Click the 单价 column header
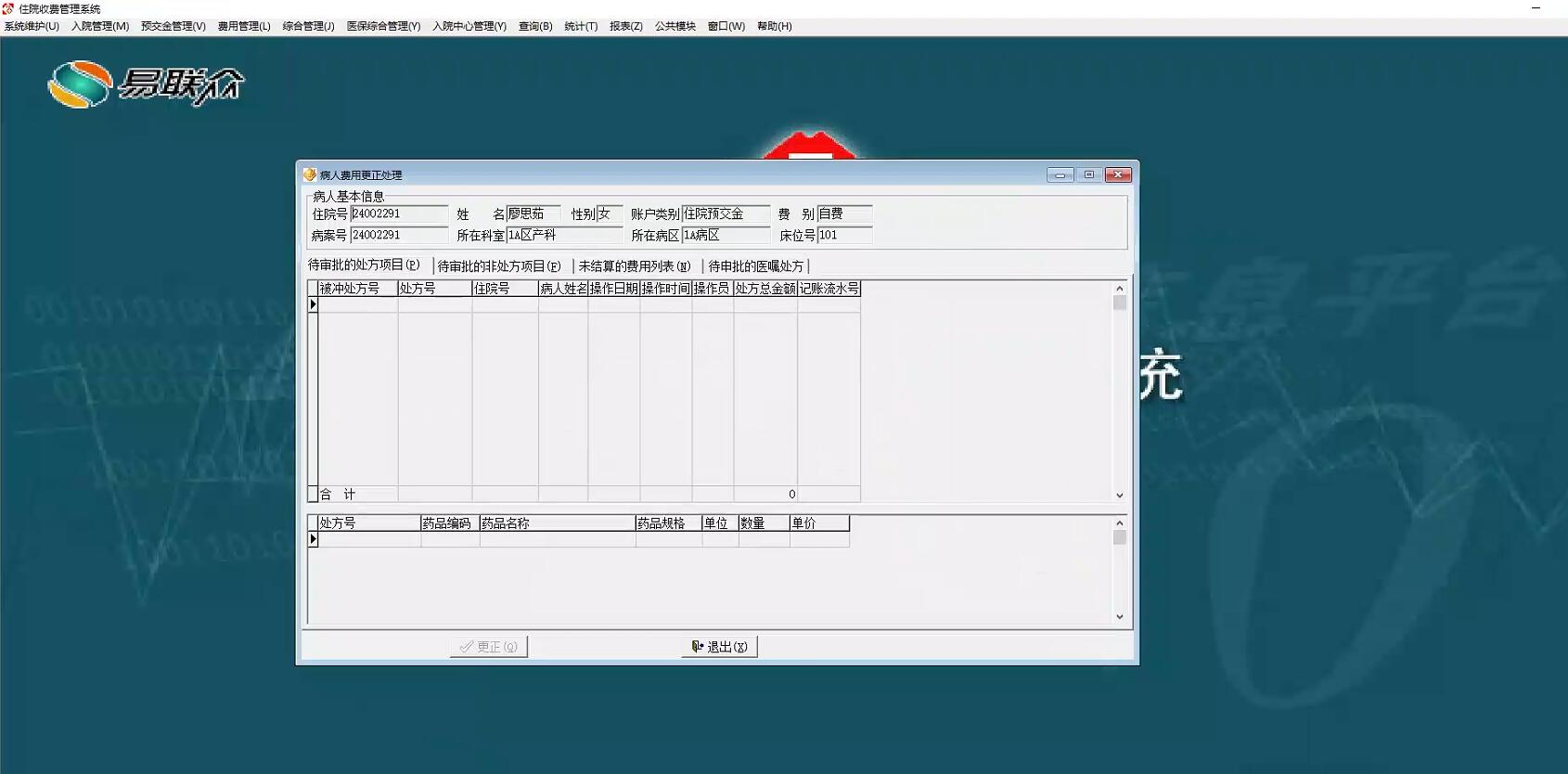Viewport: 1568px width, 774px height. 820,523
